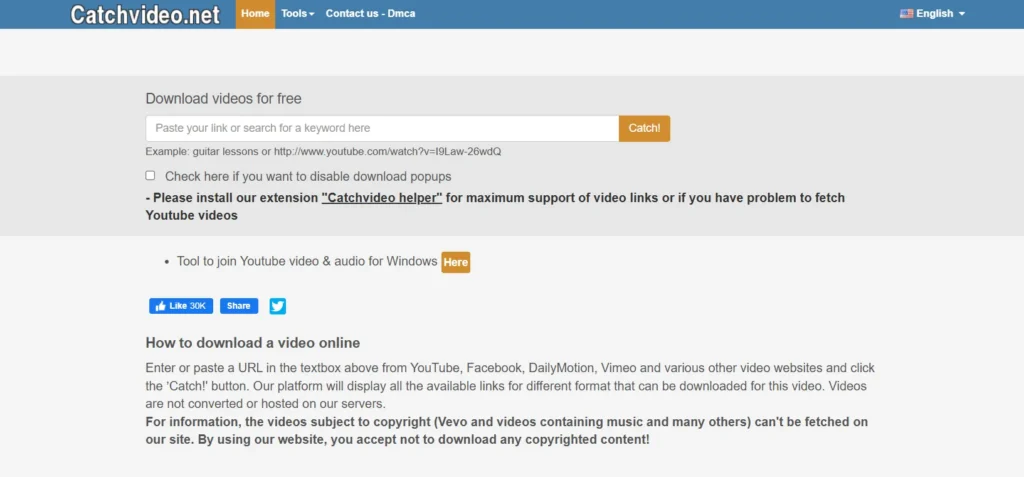
Task: Click the US flag language icon
Action: pos(906,14)
